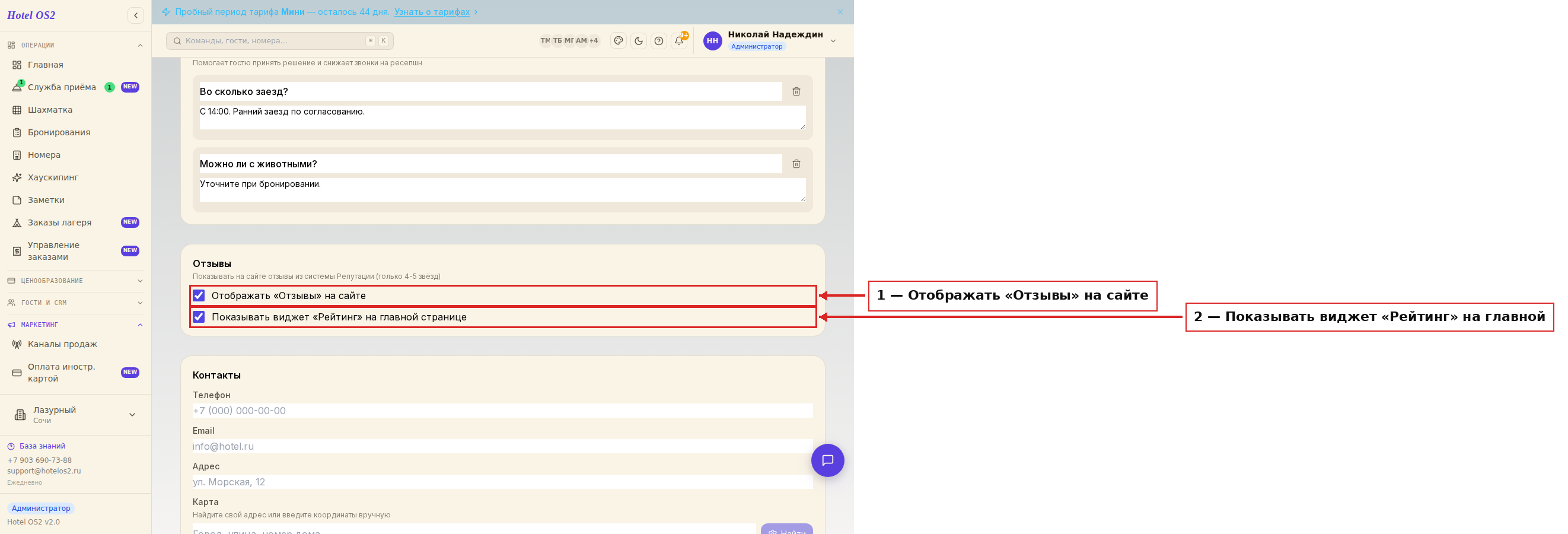The image size is (1568, 534).
Task: Delete the "Во сколько заезд?" FAQ entry
Action: (796, 91)
